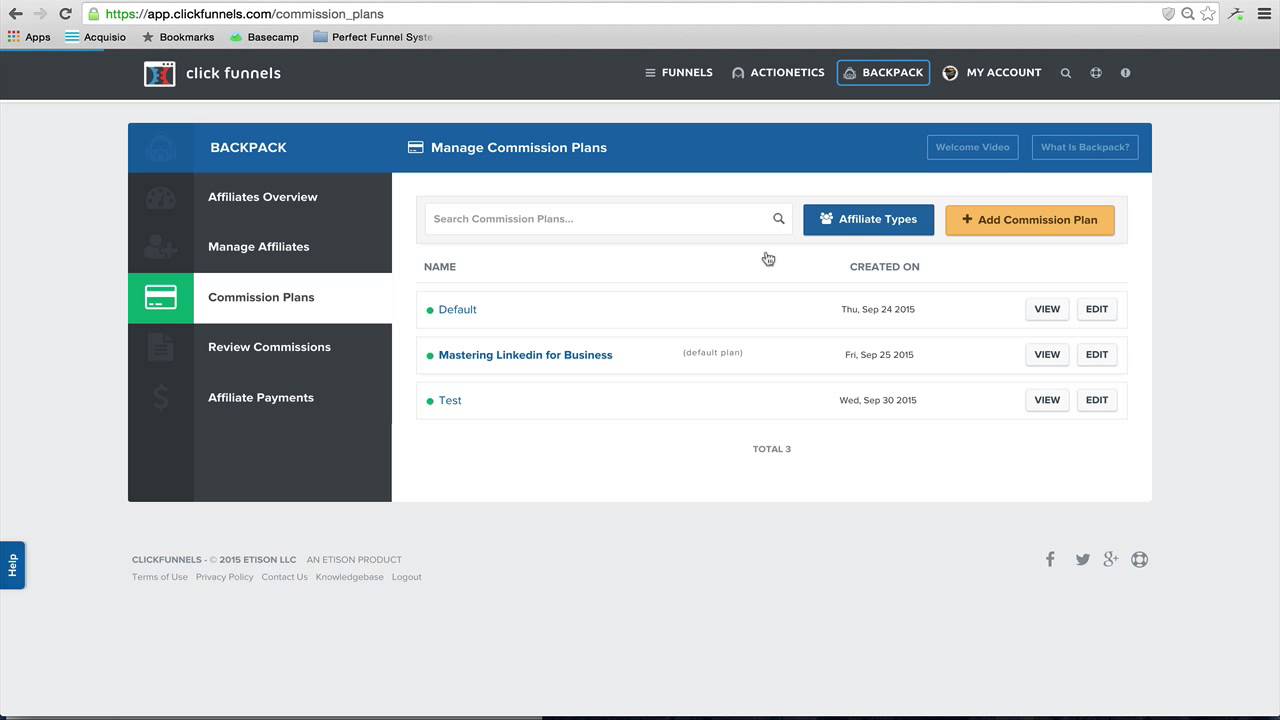Open ClickFunnels Twitter icon in footer
Screen dimensions: 1280x720
click(x=1082, y=560)
